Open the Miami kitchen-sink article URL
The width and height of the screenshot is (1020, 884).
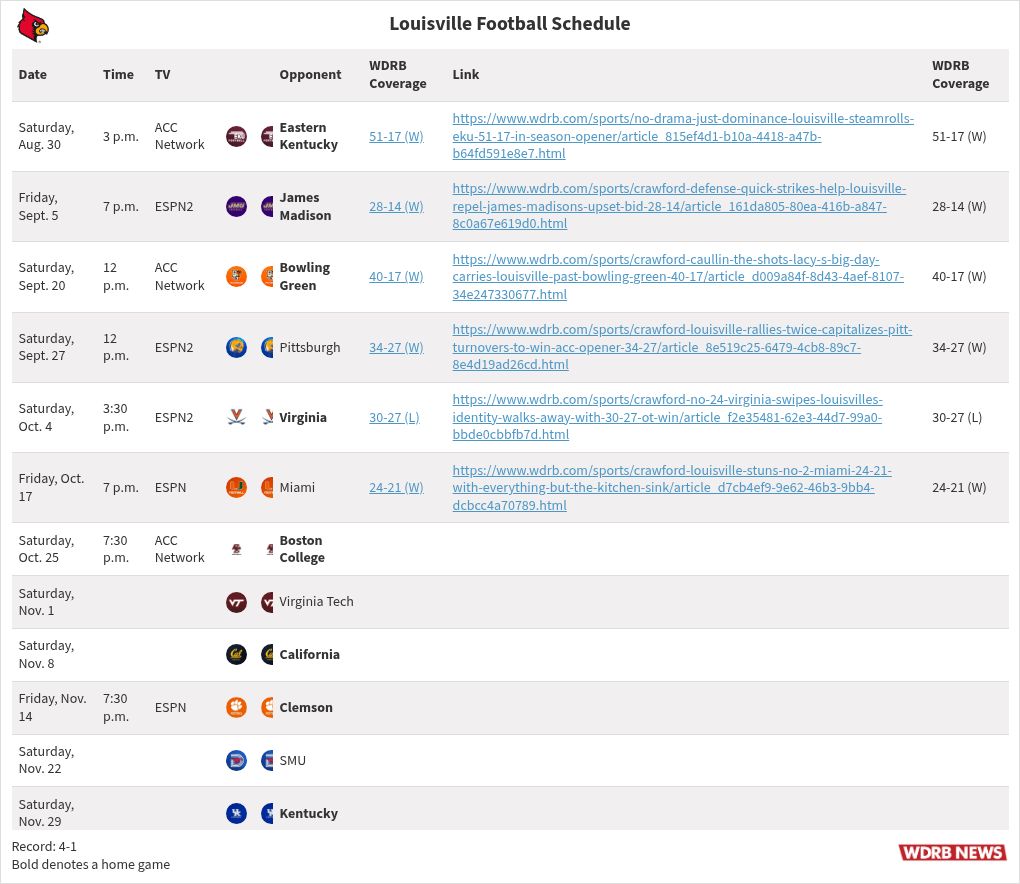click(671, 488)
